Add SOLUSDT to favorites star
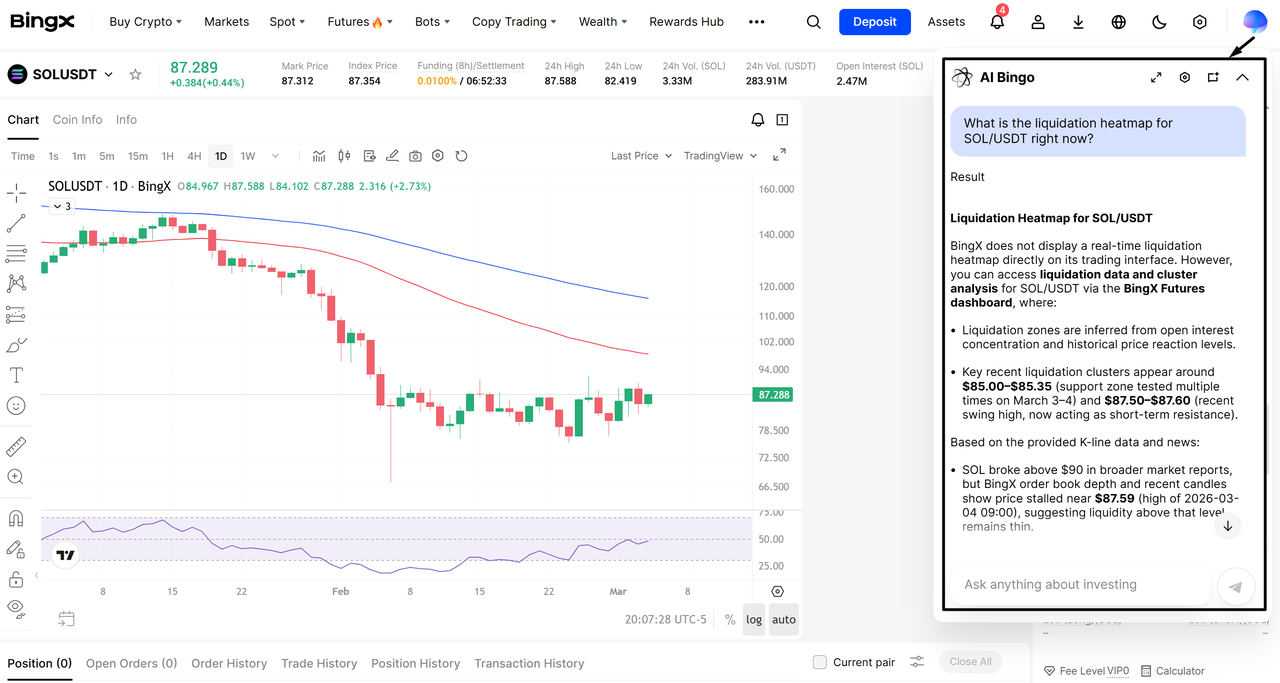Viewport: 1280px width, 683px height. pyautogui.click(x=136, y=75)
